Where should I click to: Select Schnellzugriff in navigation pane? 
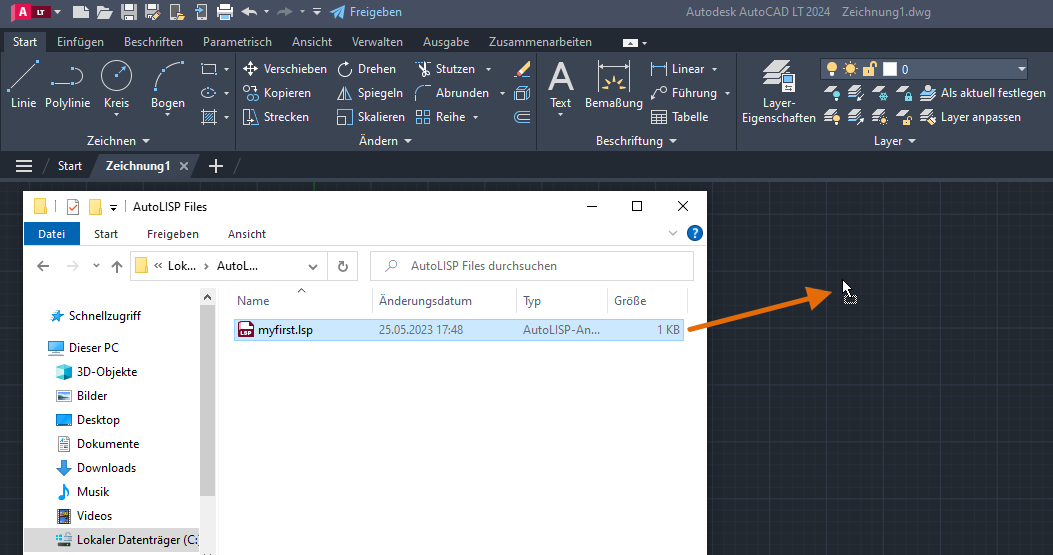click(x=105, y=316)
